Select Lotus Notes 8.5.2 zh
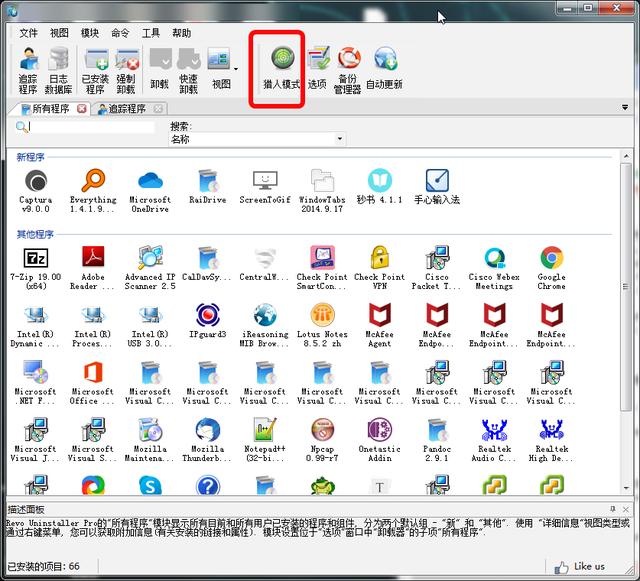The image size is (640, 581). click(x=322, y=325)
